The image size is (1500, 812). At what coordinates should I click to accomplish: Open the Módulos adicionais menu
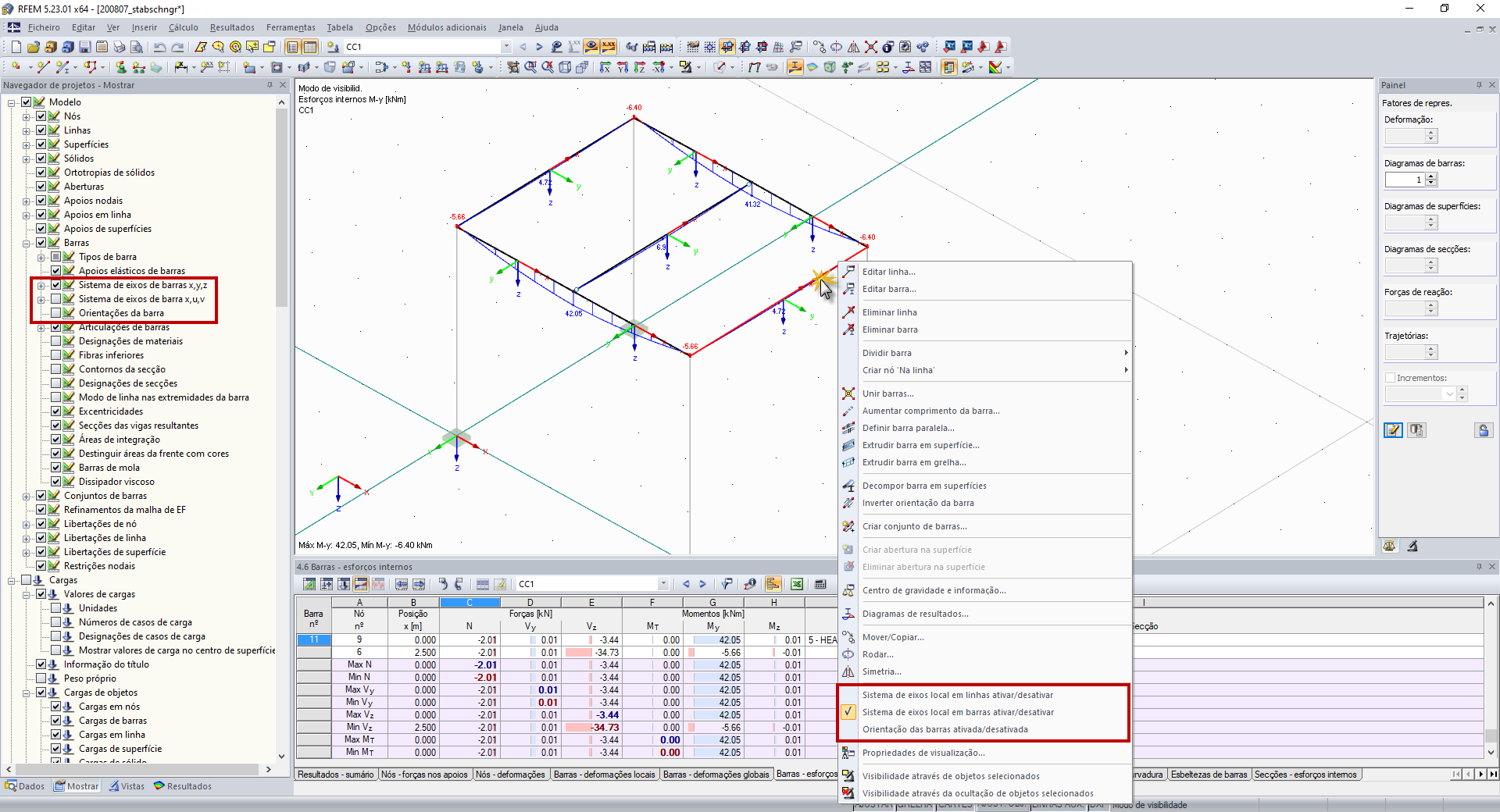(447, 27)
